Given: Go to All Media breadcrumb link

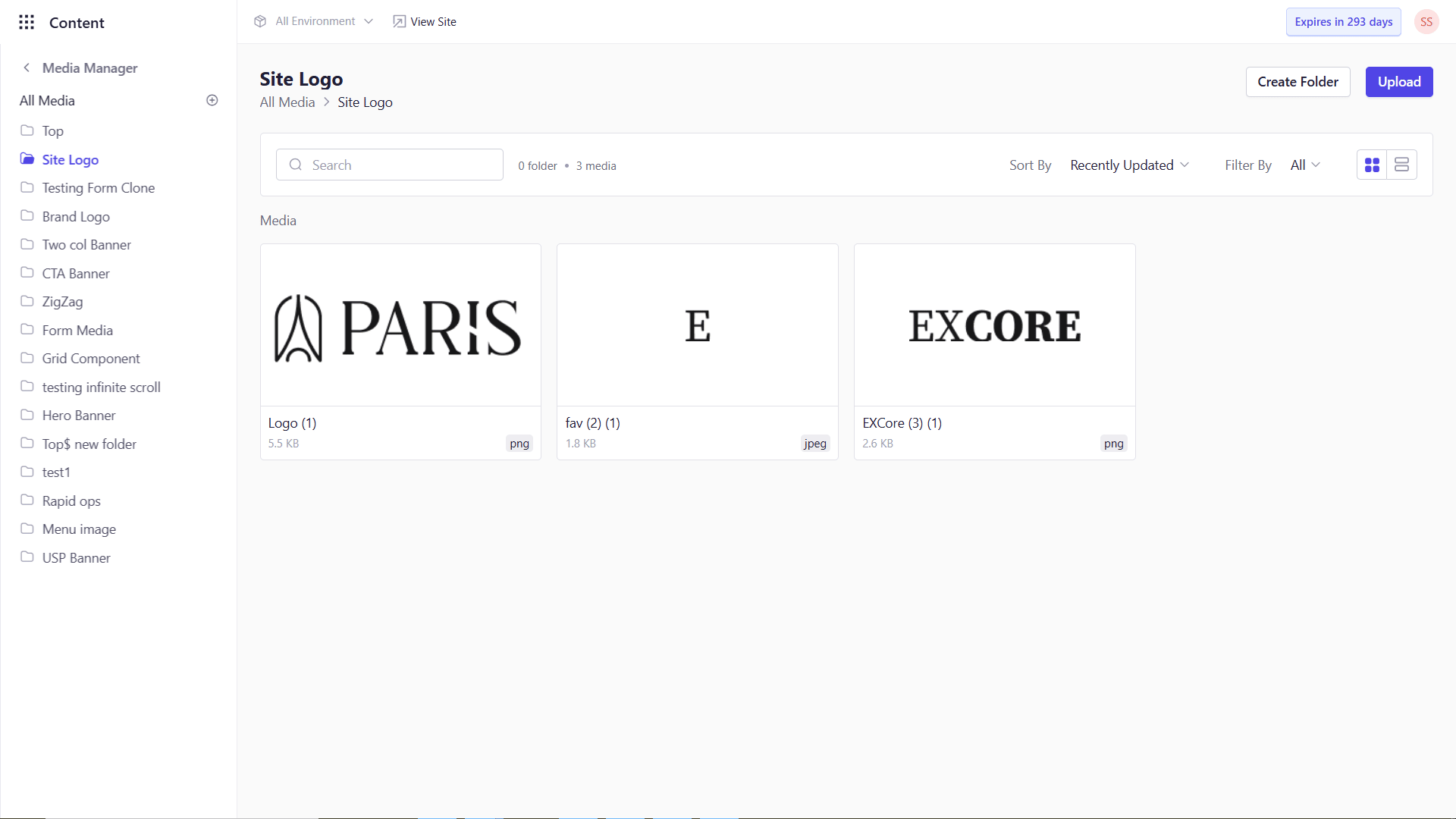Looking at the screenshot, I should click(x=287, y=102).
